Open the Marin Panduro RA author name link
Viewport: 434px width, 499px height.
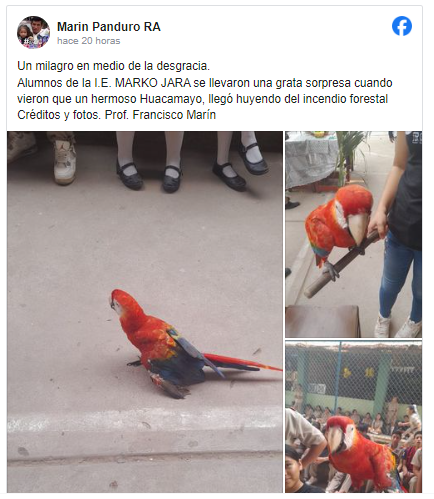109,27
